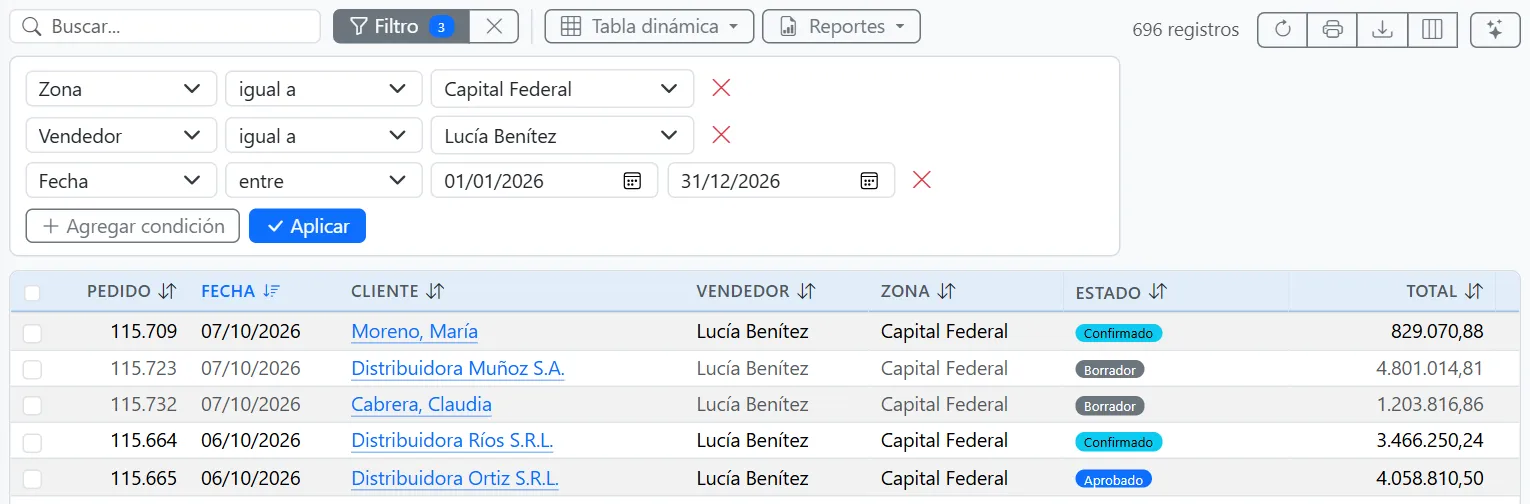This screenshot has height=504, width=1530.
Task: Check the row for order 115.664
Action: (32, 442)
